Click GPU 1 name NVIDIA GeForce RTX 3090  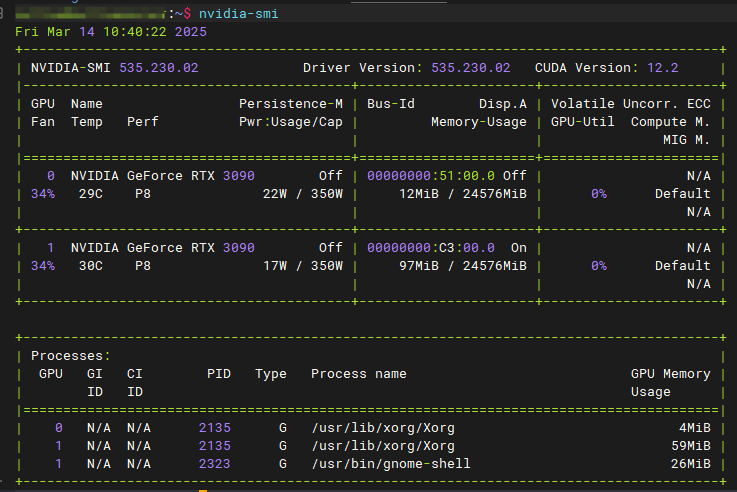[x=163, y=248]
